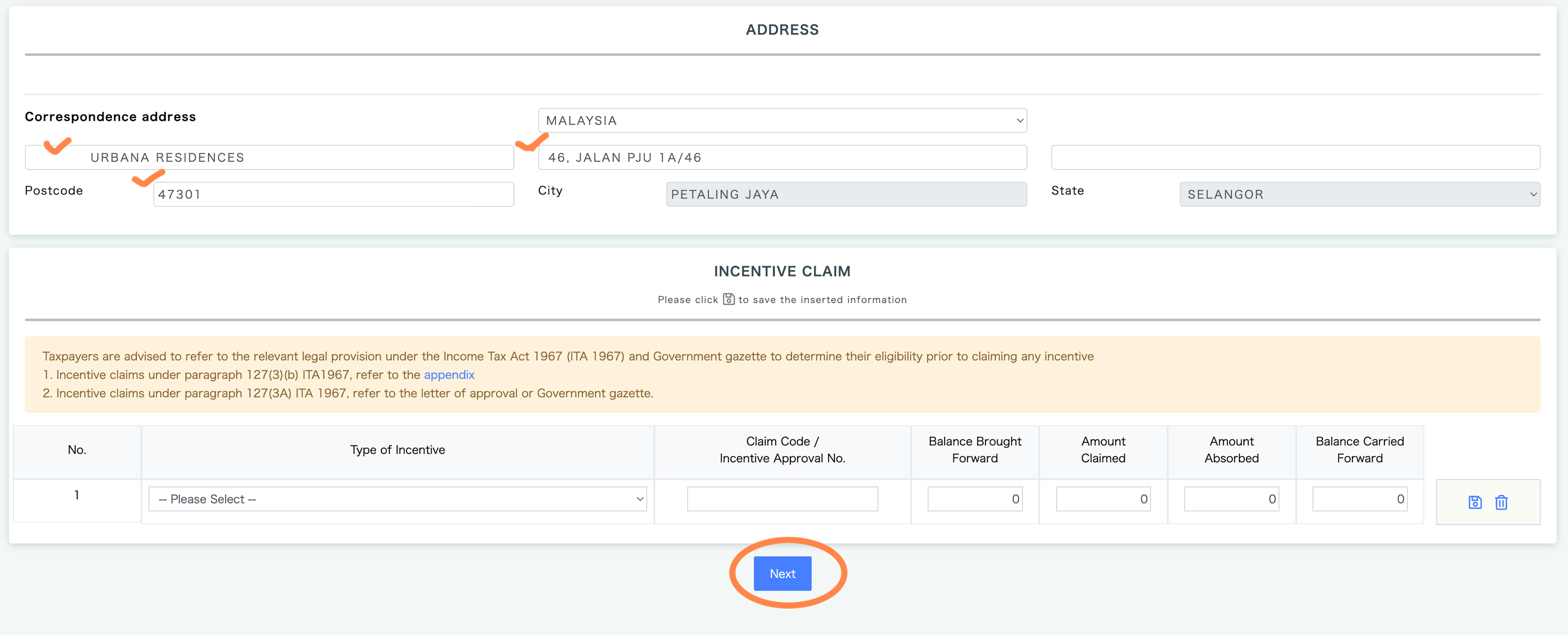Screen dimensions: 1568x635
Task: Click the save icon in incentive row
Action: coord(1474,502)
